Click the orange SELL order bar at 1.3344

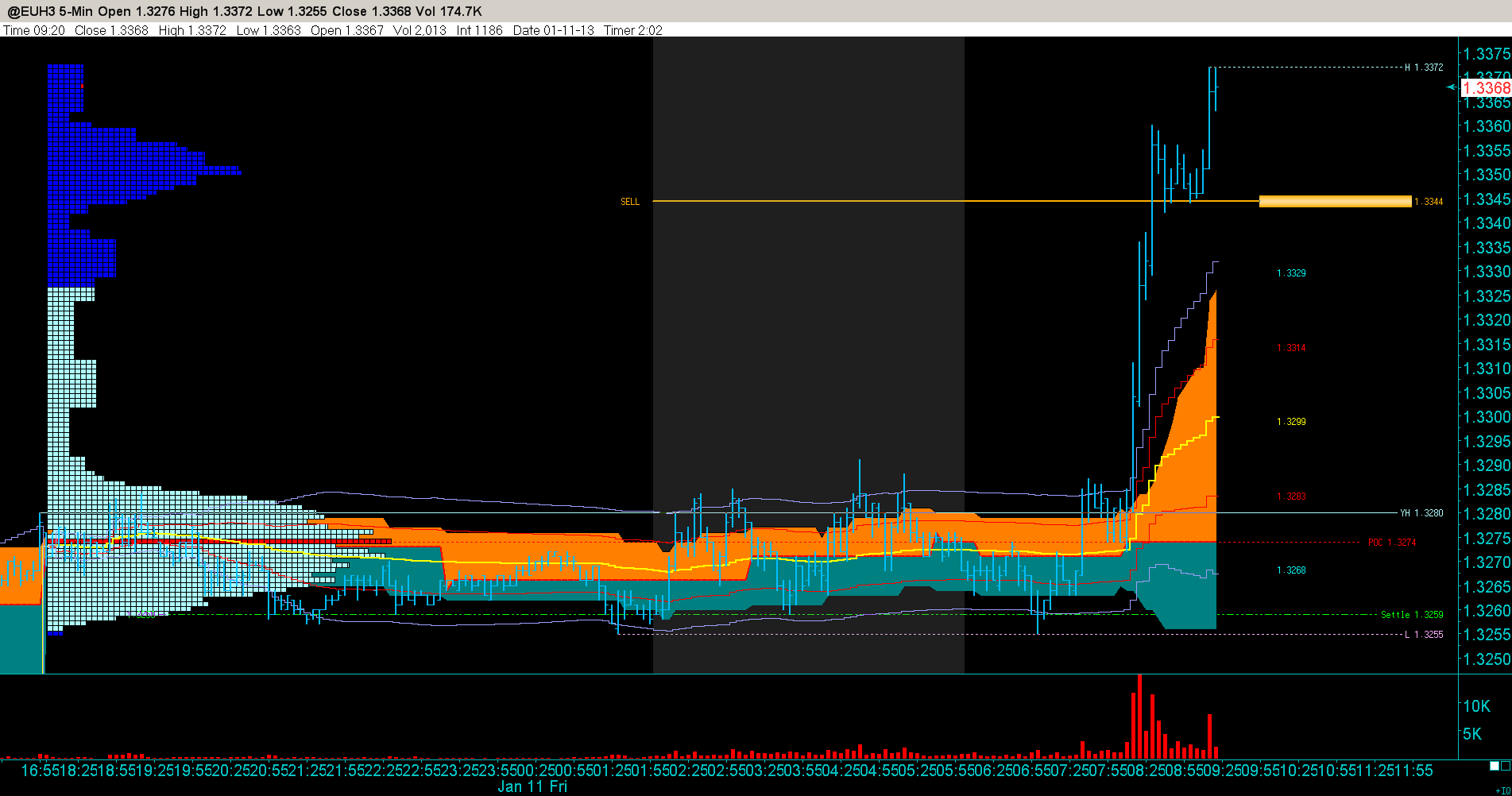point(1335,202)
